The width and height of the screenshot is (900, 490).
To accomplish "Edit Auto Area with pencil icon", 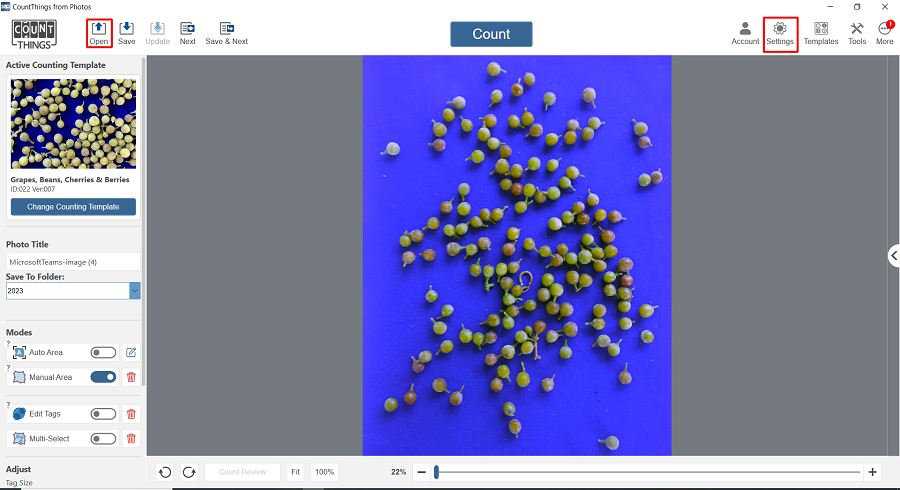I will 131,352.
